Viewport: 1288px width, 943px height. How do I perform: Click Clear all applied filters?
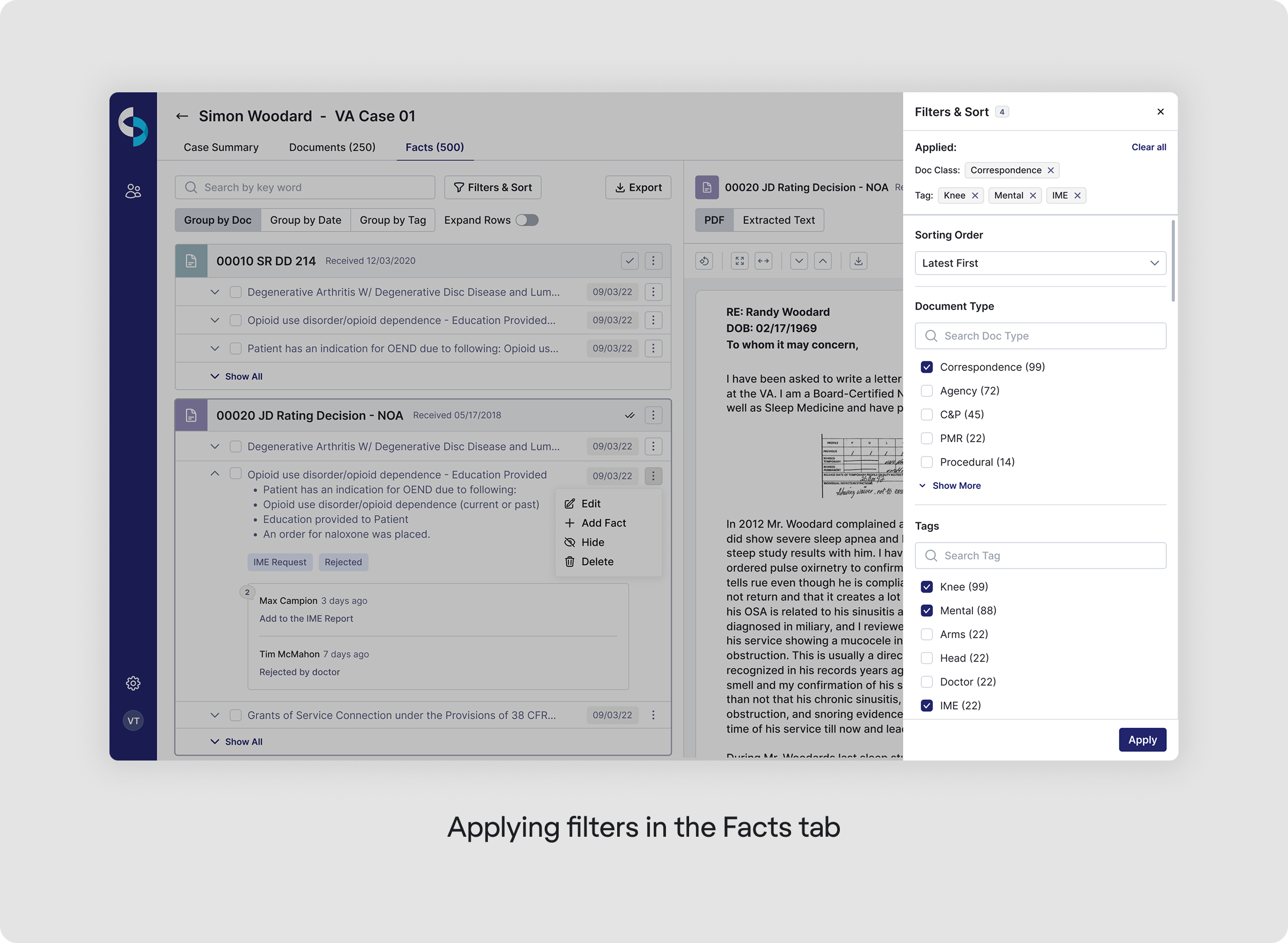[1148, 147]
